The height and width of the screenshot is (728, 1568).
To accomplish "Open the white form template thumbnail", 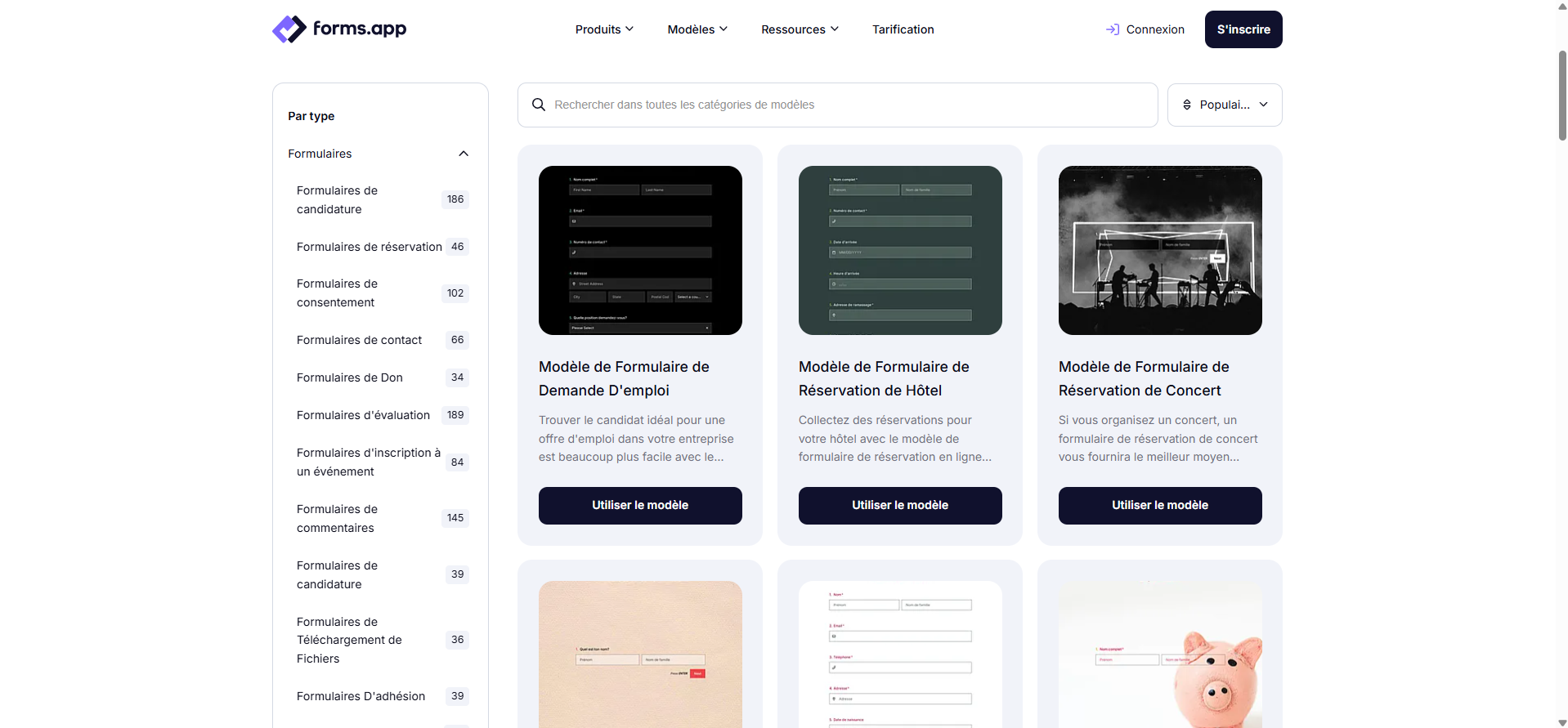I will coord(900,654).
